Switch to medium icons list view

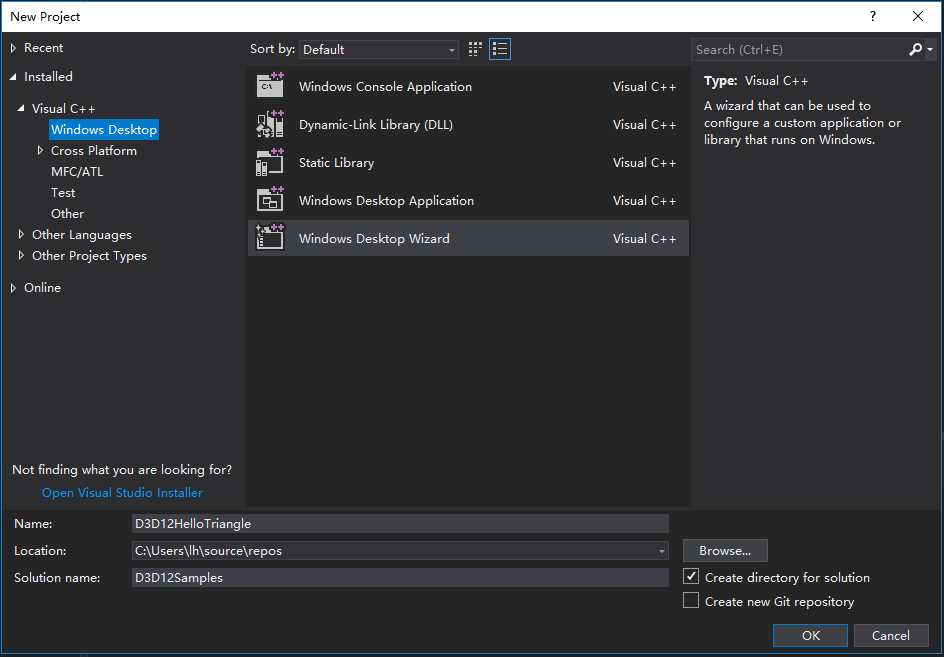(500, 49)
